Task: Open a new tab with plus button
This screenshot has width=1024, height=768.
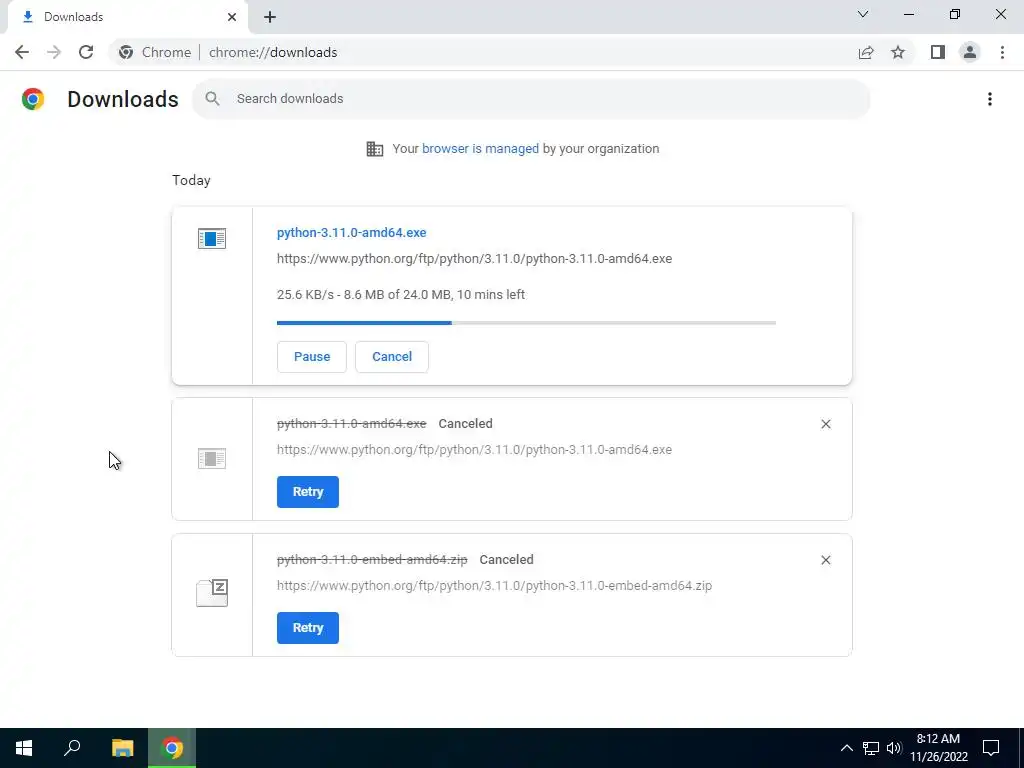Action: [x=270, y=17]
